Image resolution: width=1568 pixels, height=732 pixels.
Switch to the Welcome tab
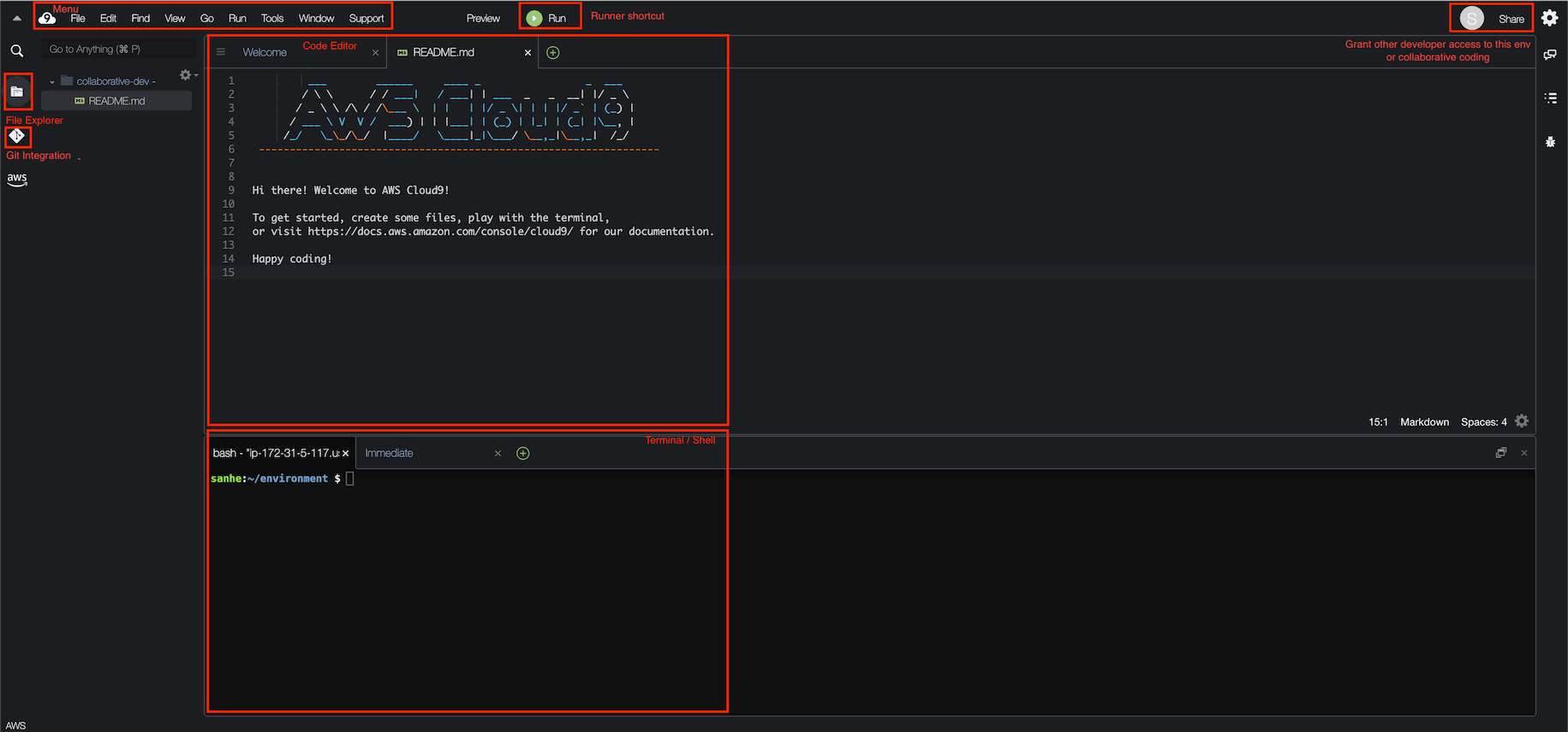tap(265, 52)
